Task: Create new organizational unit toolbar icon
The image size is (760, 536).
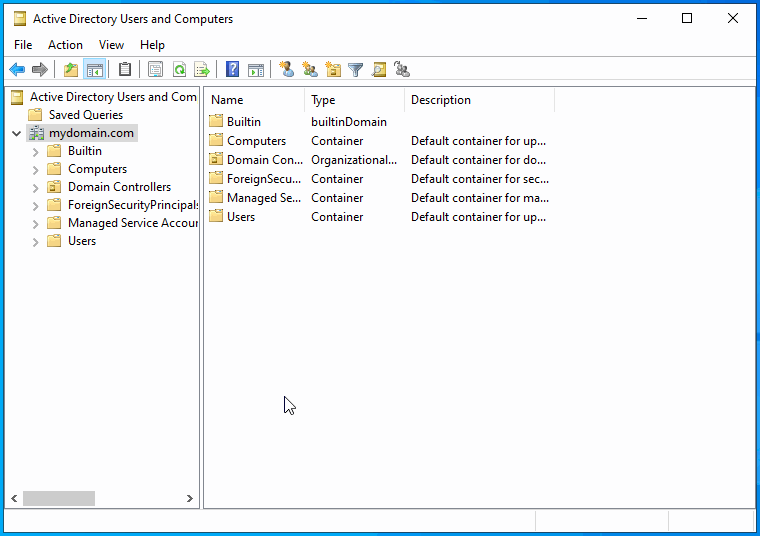Action: 333,69
